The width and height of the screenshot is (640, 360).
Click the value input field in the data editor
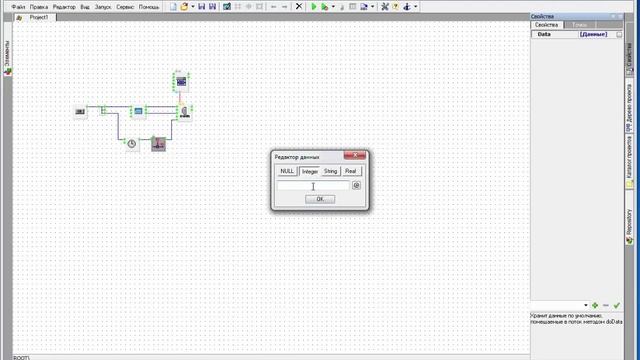click(313, 186)
